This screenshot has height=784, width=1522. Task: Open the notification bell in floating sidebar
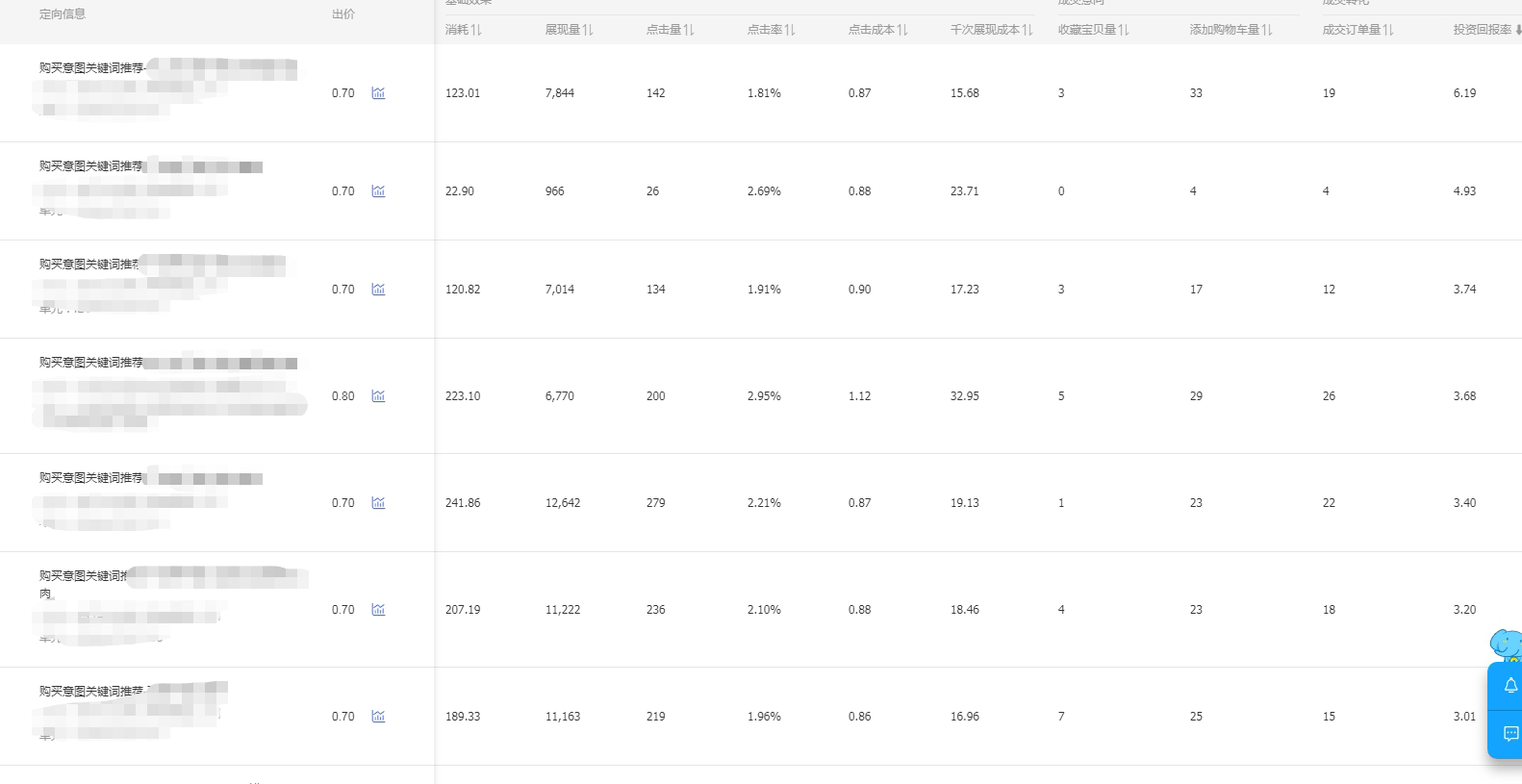(1510, 685)
